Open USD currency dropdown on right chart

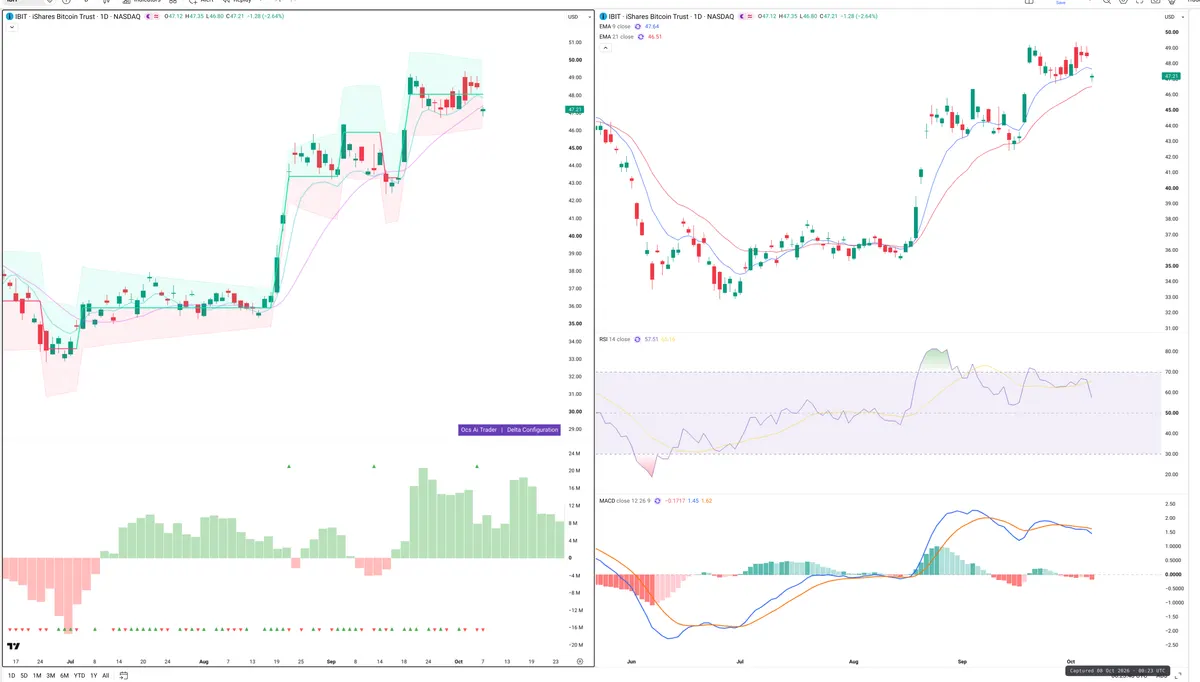1172,17
